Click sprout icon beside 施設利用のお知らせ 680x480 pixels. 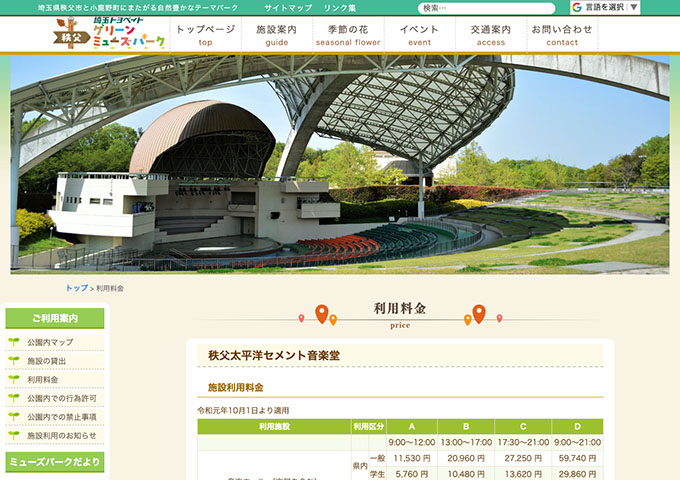pos(14,436)
